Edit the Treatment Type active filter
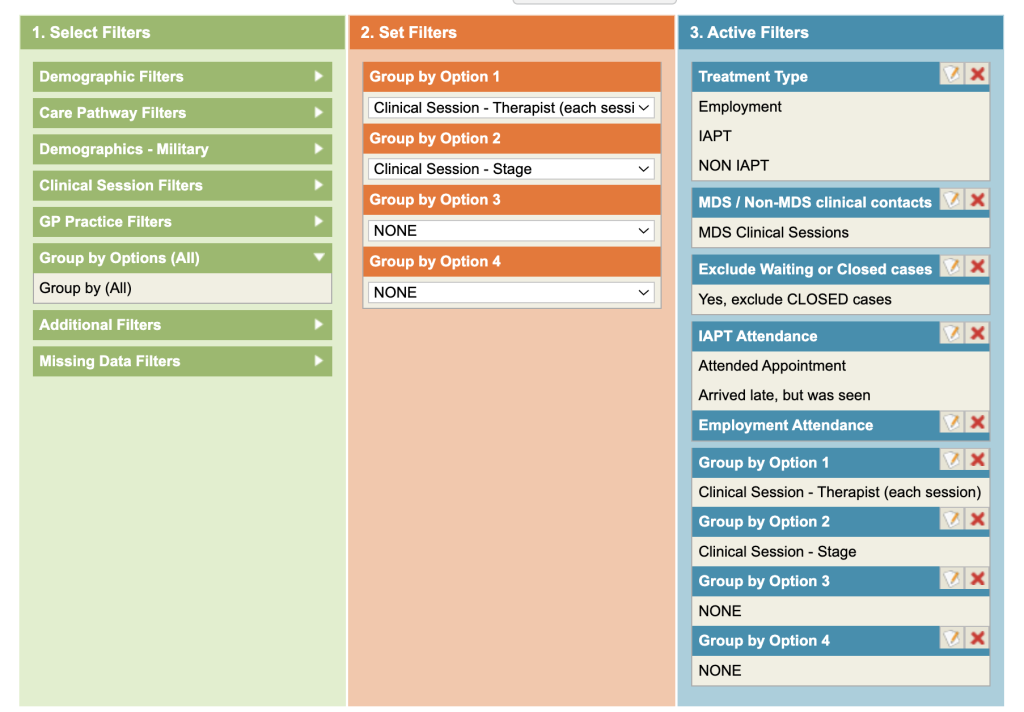This screenshot has height=712, width=1024. [952, 74]
